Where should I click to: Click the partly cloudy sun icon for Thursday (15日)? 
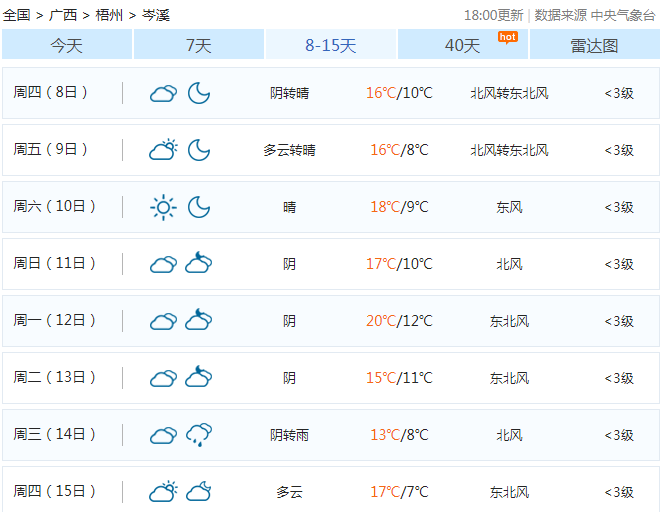tap(163, 492)
